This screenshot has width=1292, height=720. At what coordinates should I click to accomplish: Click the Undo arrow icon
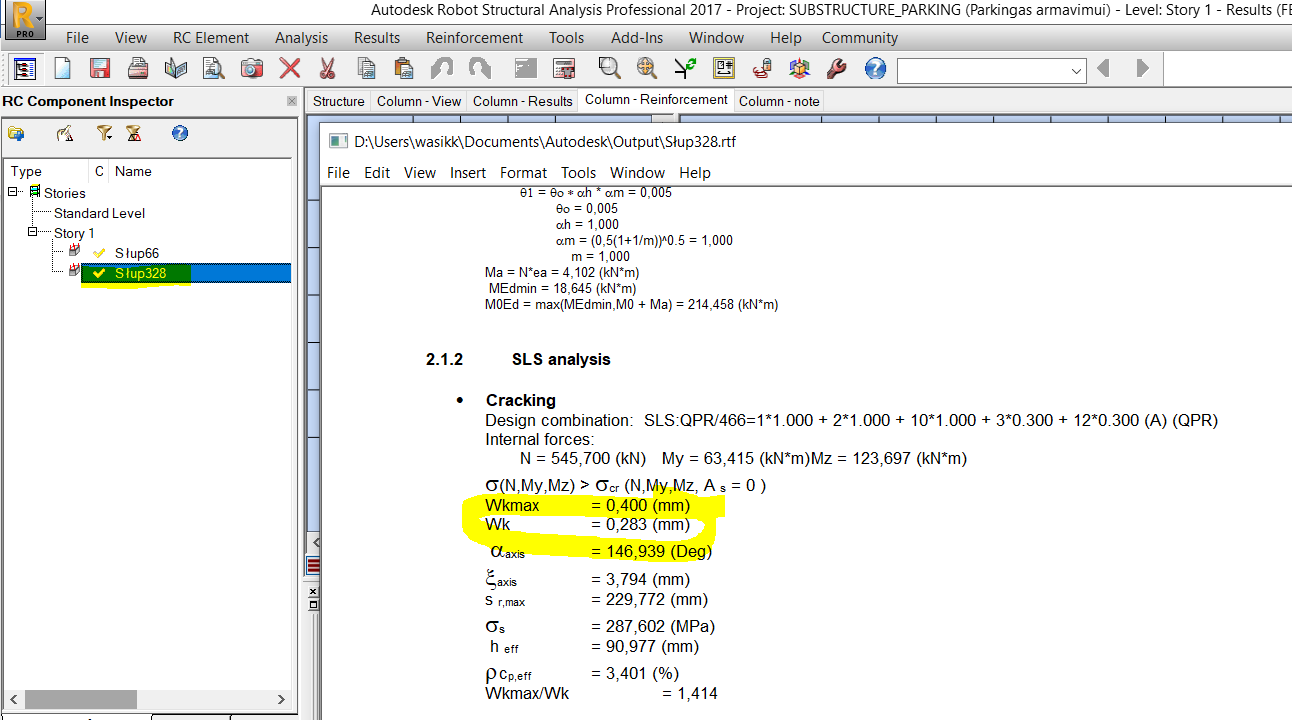click(x=439, y=68)
